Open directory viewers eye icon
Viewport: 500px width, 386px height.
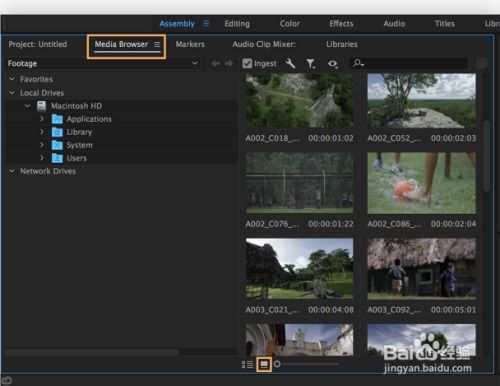tap(333, 63)
